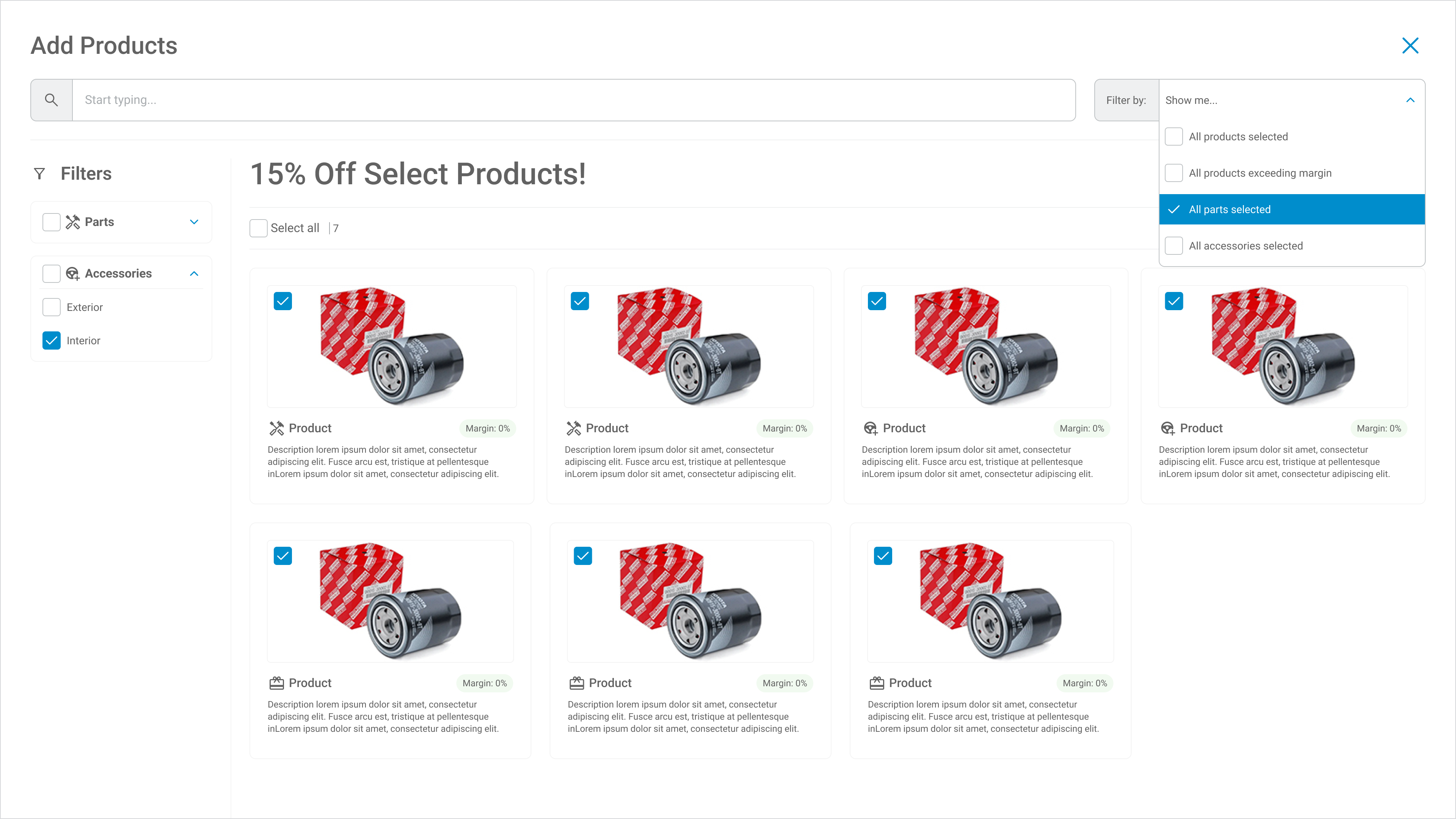
Task: Click the Parts tools icon in the filters panel
Action: click(73, 222)
